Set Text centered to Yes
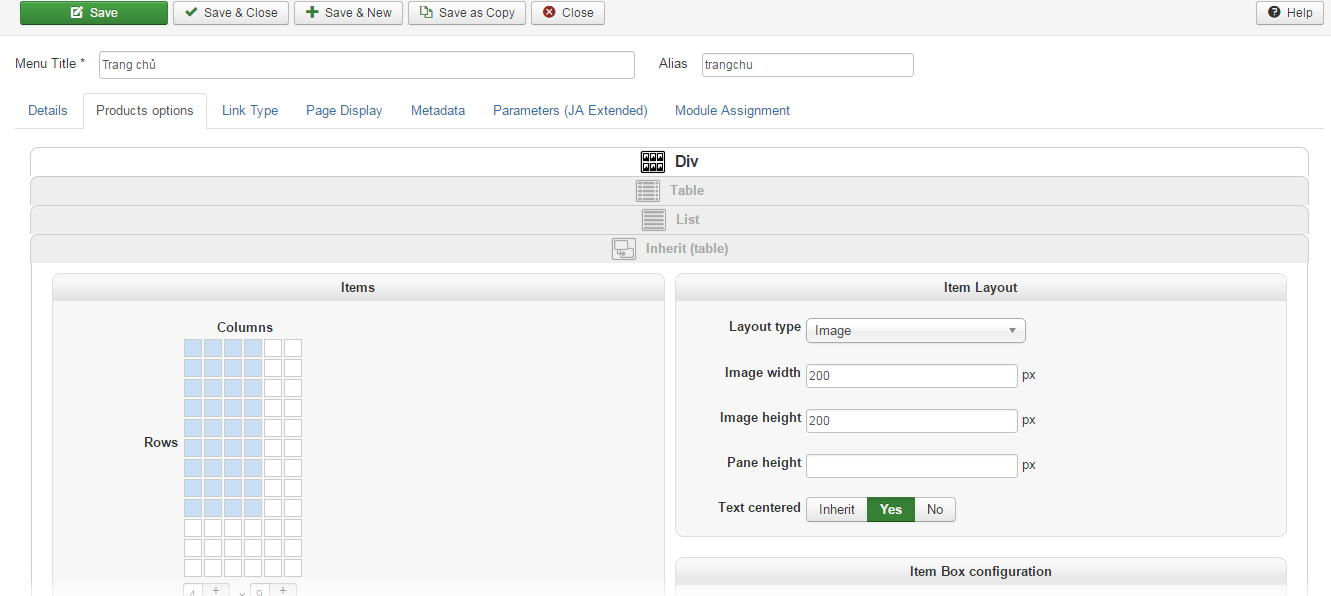 pos(891,510)
